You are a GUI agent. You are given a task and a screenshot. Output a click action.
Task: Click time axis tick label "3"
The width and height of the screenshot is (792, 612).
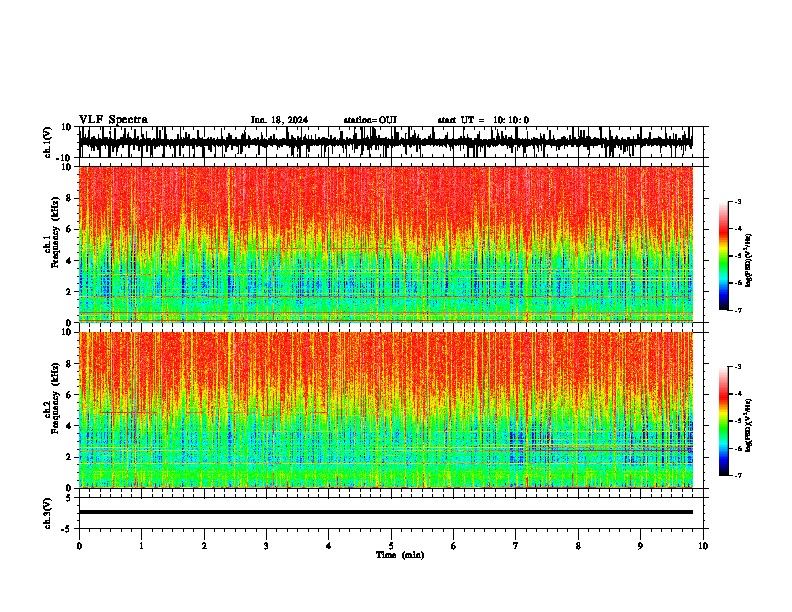[x=266, y=546]
